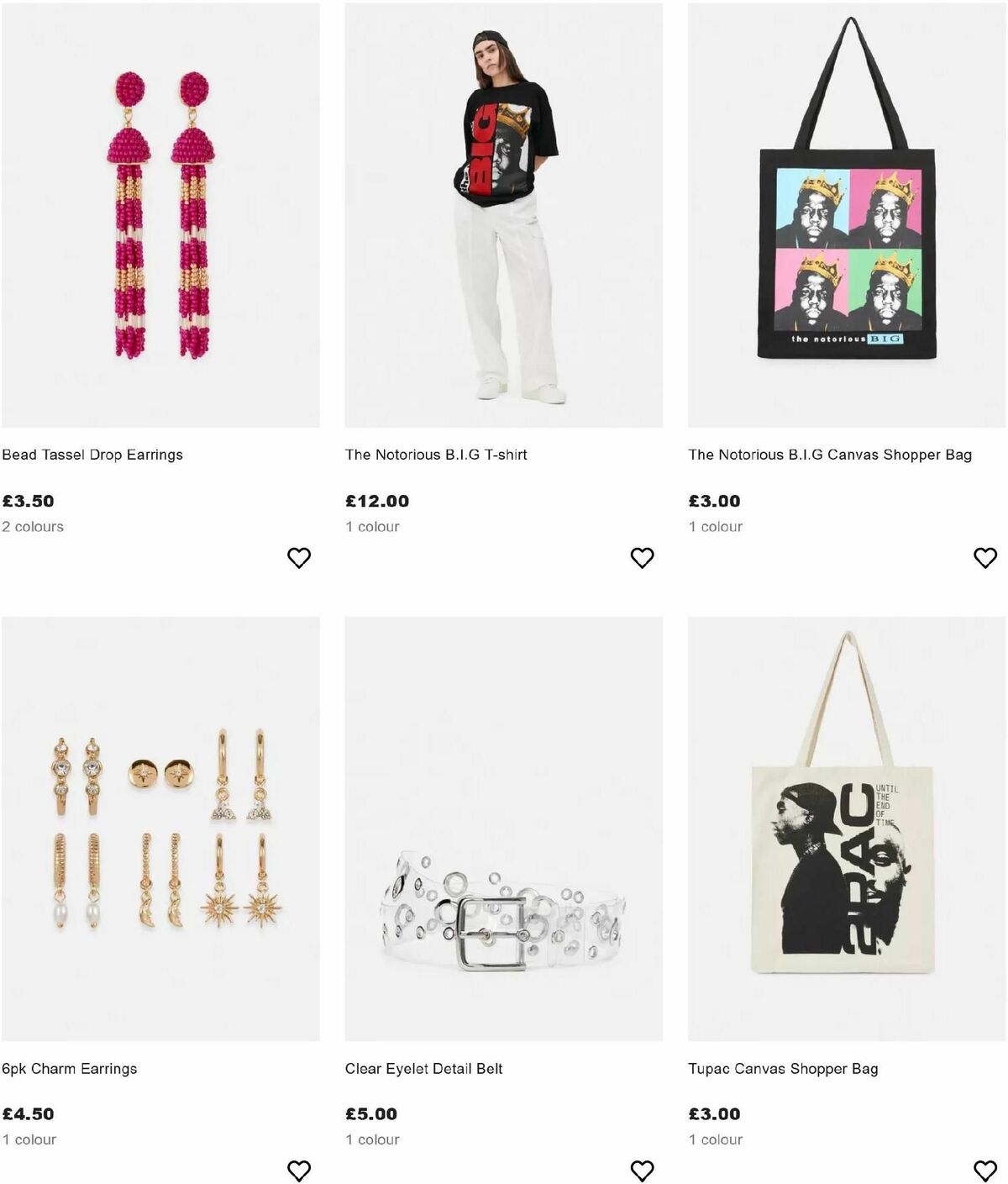The width and height of the screenshot is (1008, 1184).
Task: Click the gold charm earrings set photo
Action: click(161, 829)
